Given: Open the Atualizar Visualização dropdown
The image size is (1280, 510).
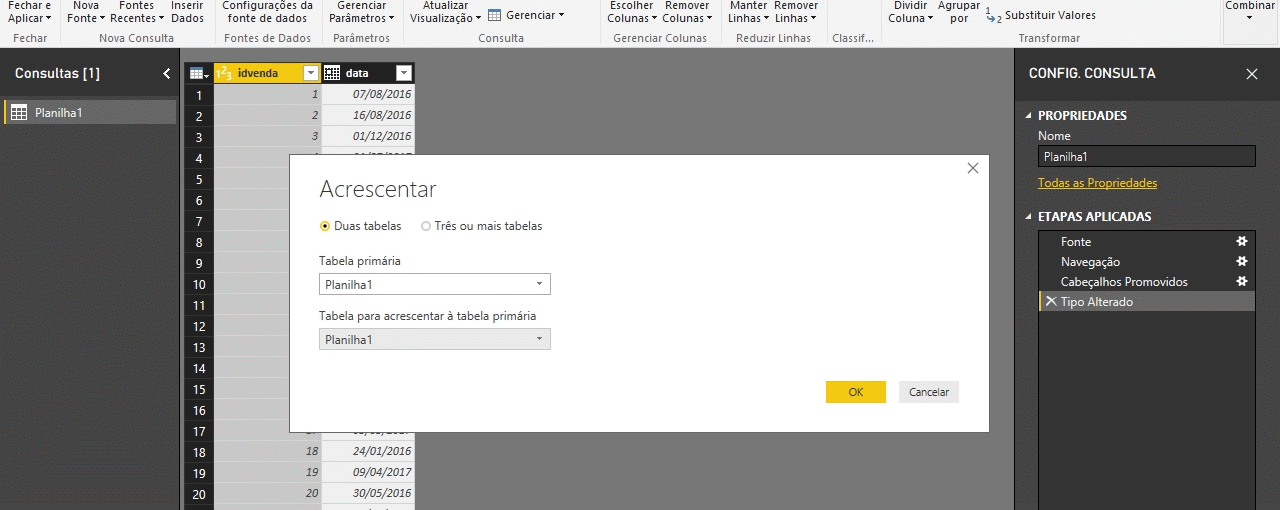Looking at the screenshot, I should pos(445,12).
